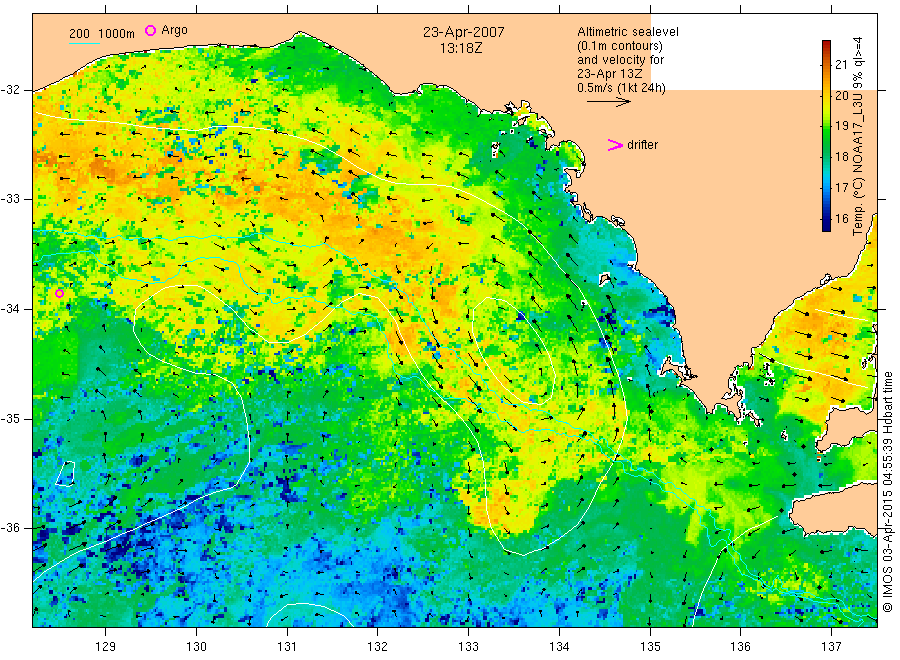
Task: Click the color bar value 17
Action: [x=841, y=187]
